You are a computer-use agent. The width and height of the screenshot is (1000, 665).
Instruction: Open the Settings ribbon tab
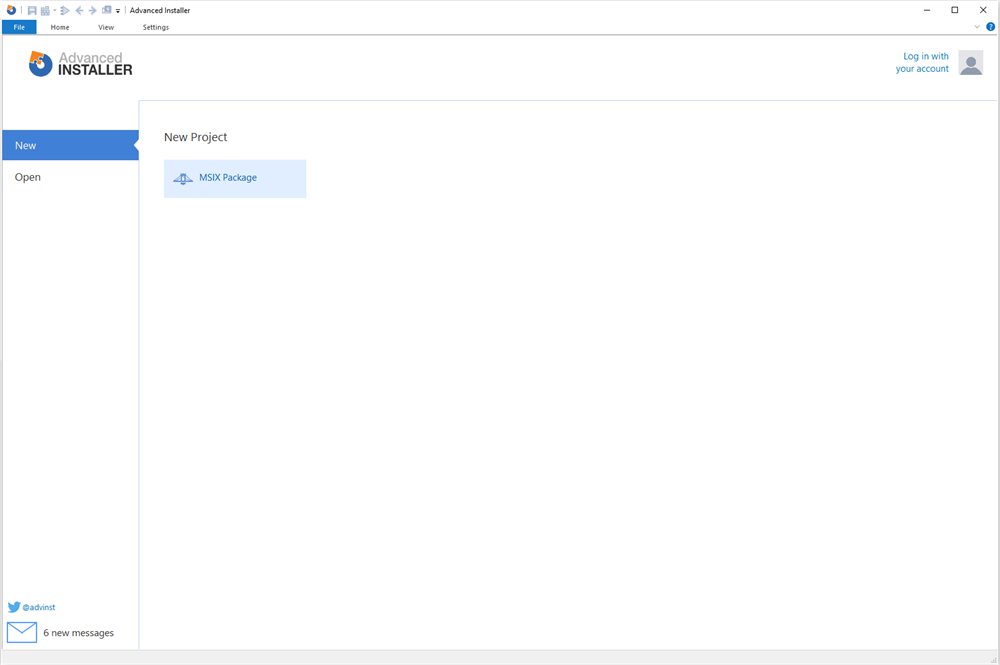tap(156, 27)
